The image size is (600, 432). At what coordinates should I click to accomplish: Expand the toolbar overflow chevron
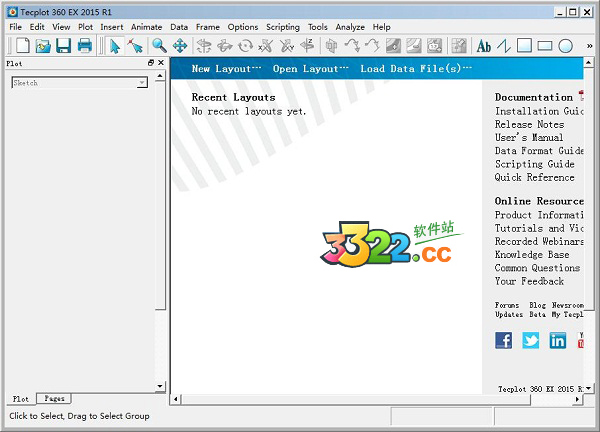(x=589, y=46)
